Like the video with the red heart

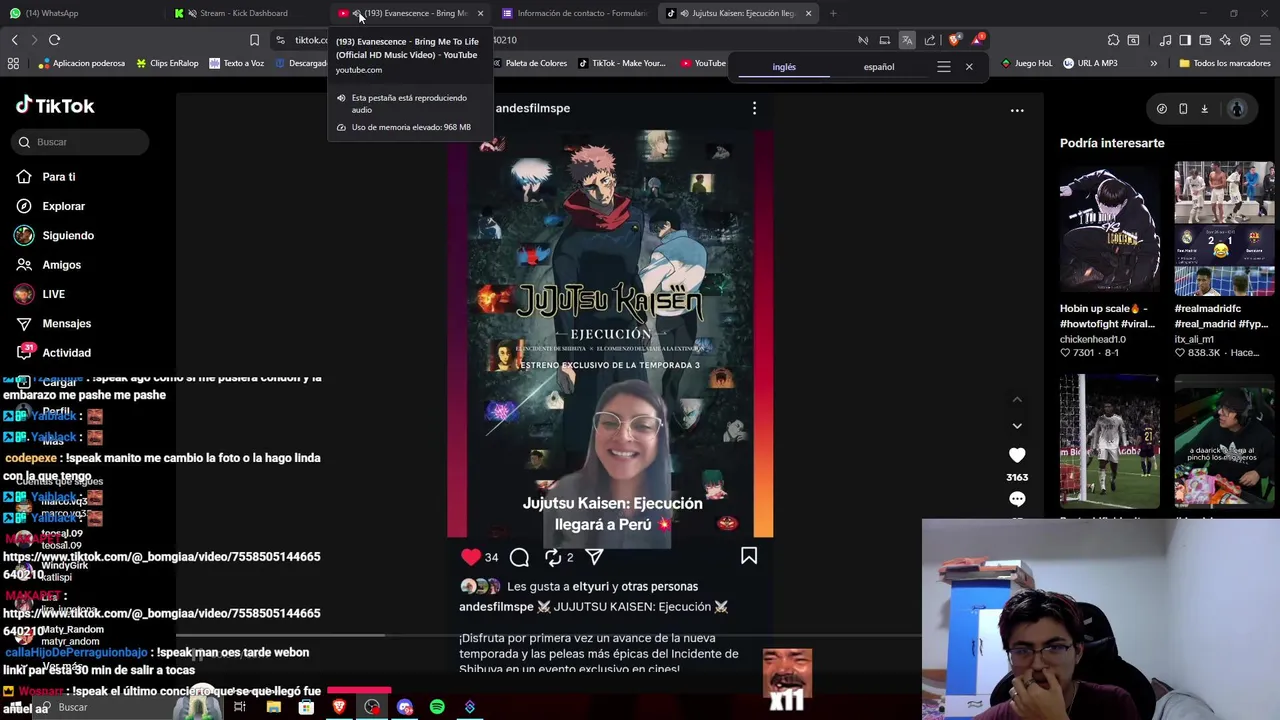pos(471,557)
